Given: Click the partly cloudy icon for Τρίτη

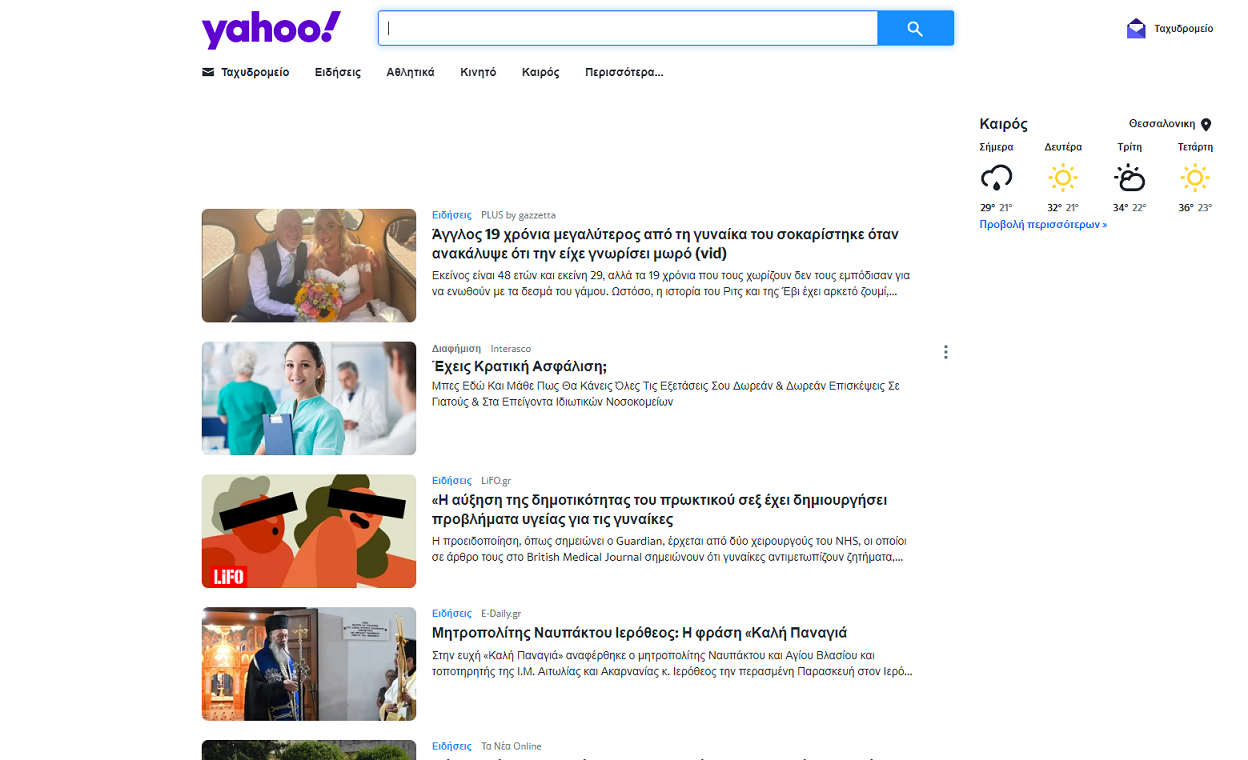Looking at the screenshot, I should click(1129, 179).
